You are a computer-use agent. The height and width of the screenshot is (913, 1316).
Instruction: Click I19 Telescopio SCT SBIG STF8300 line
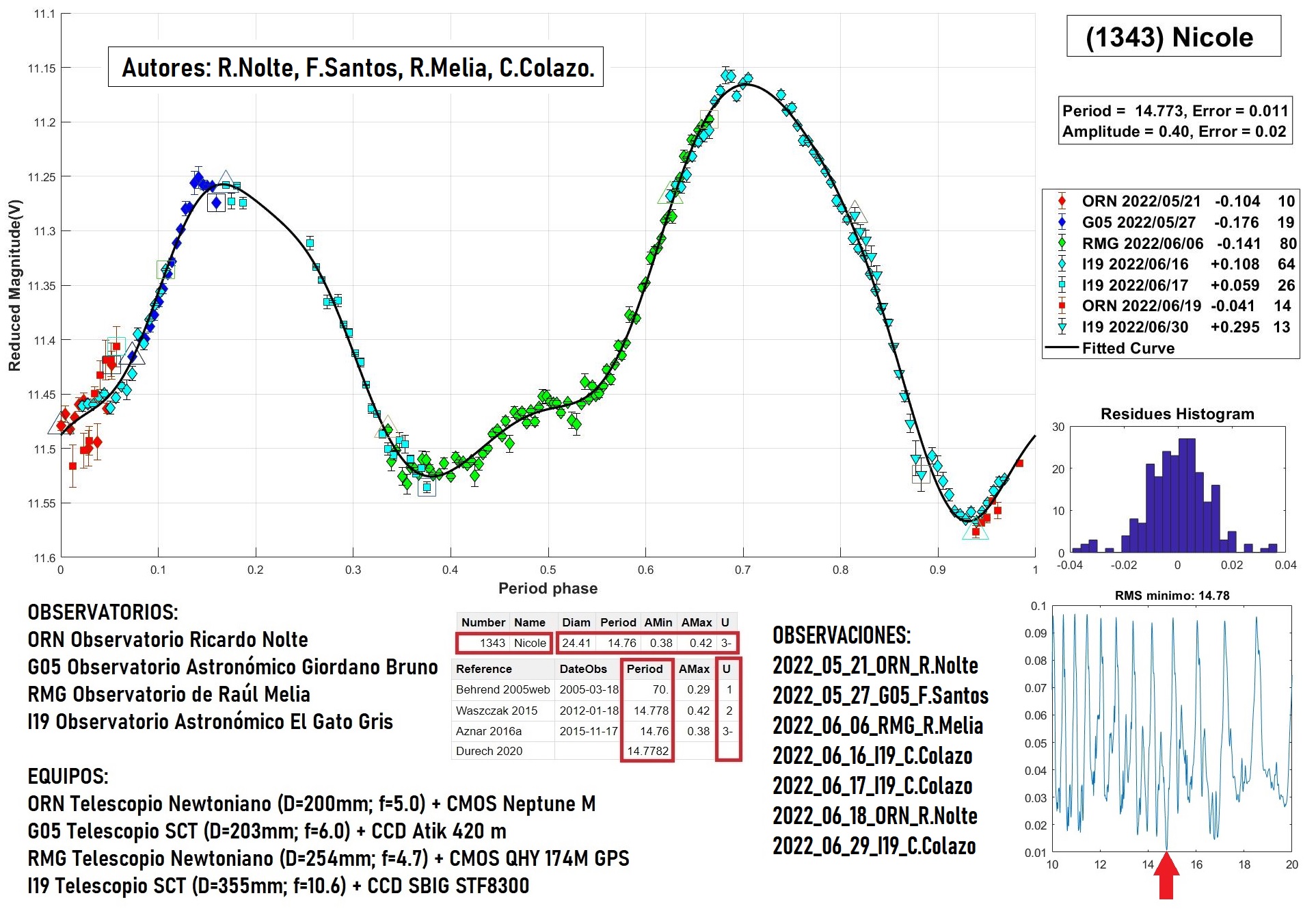pos(278,886)
